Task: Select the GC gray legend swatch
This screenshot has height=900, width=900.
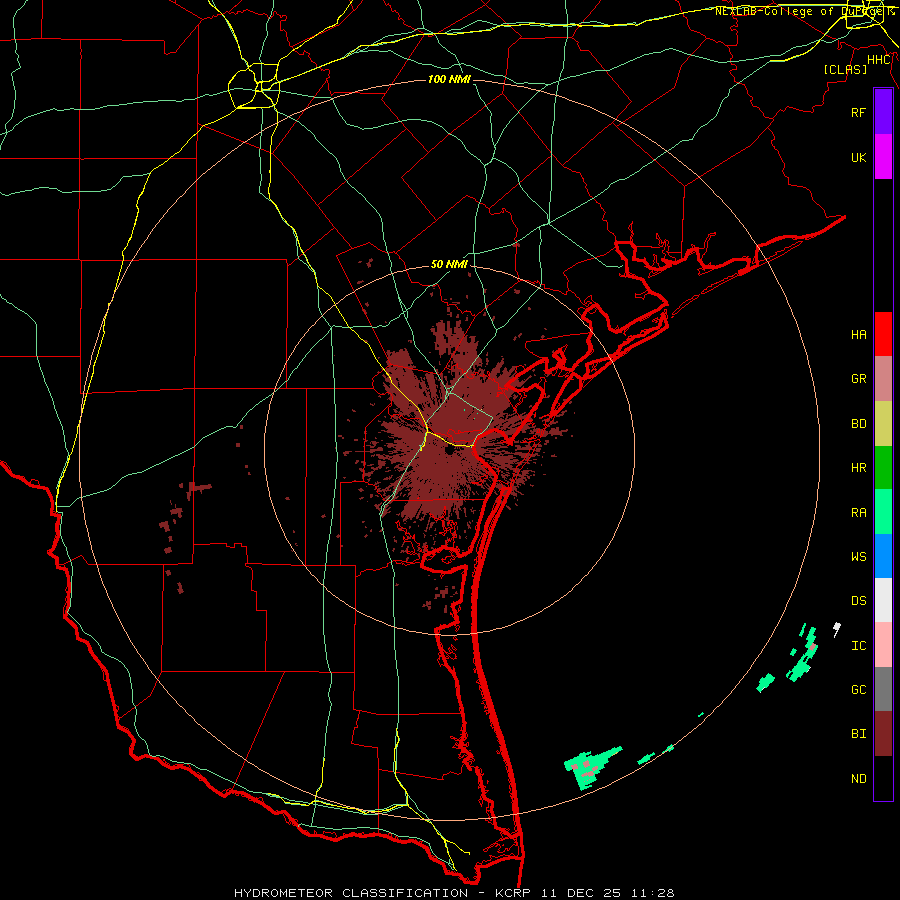Action: point(883,689)
